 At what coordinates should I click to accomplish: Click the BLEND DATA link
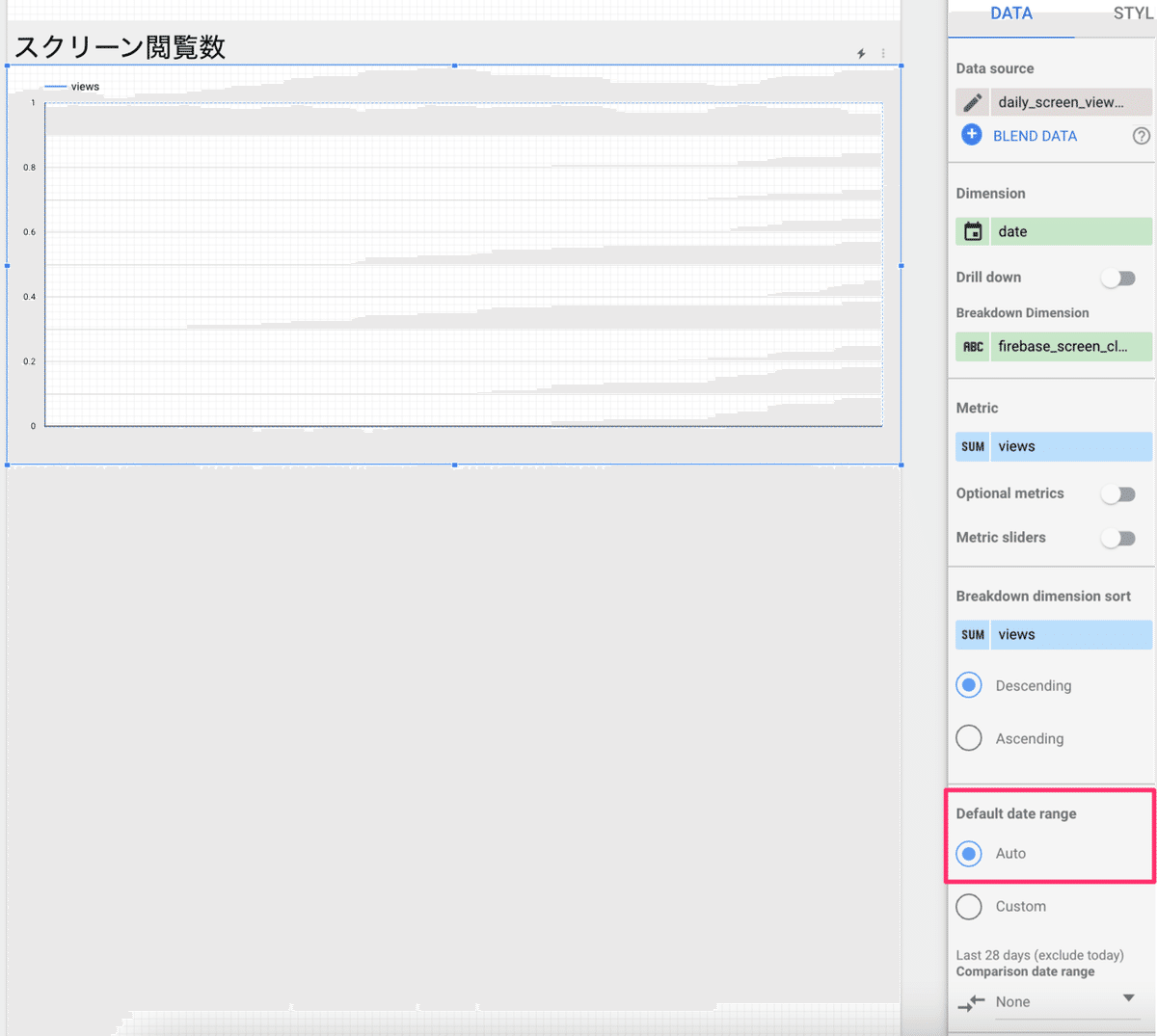pyautogui.click(x=1035, y=136)
